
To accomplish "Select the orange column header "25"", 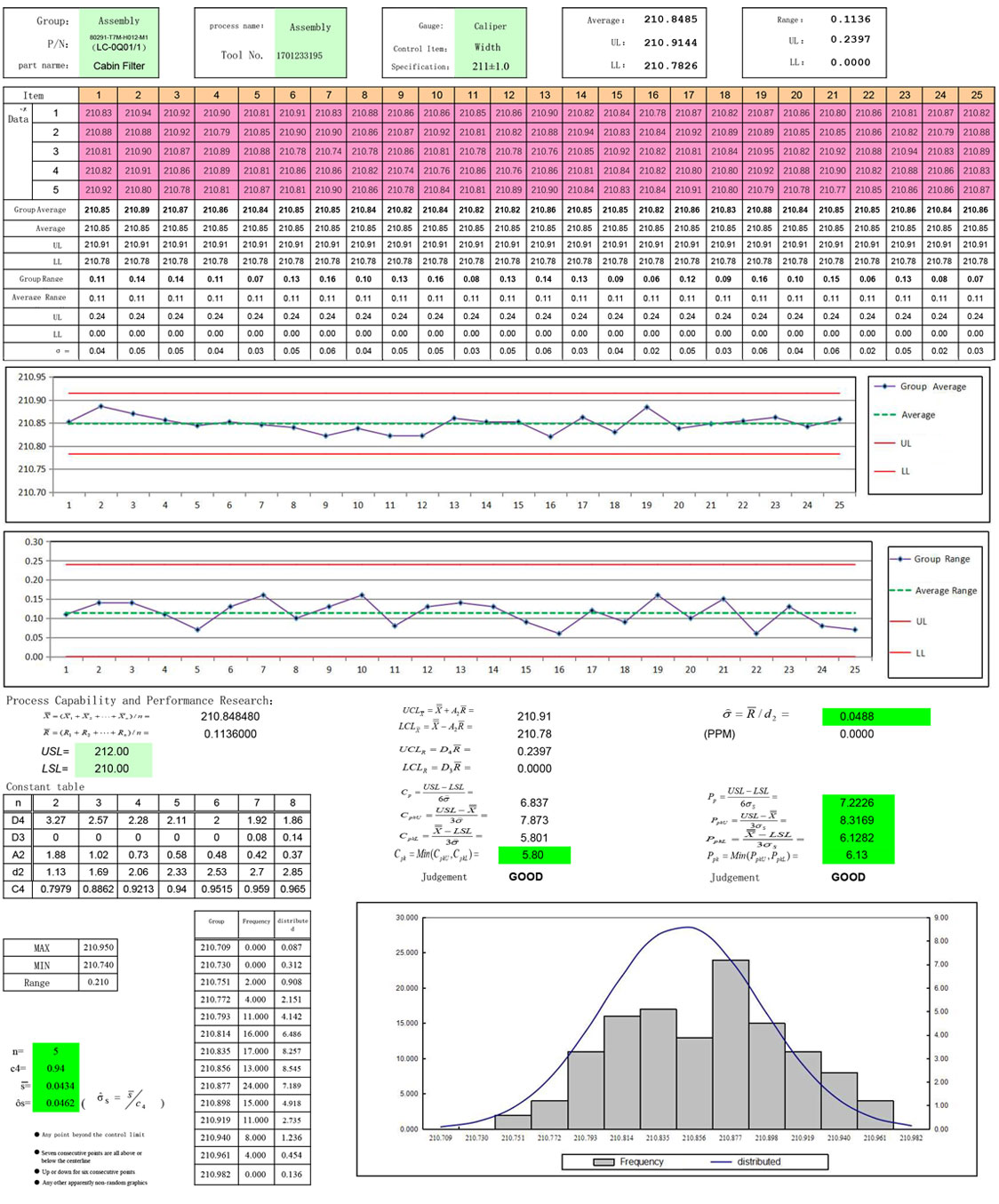I will point(976,95).
